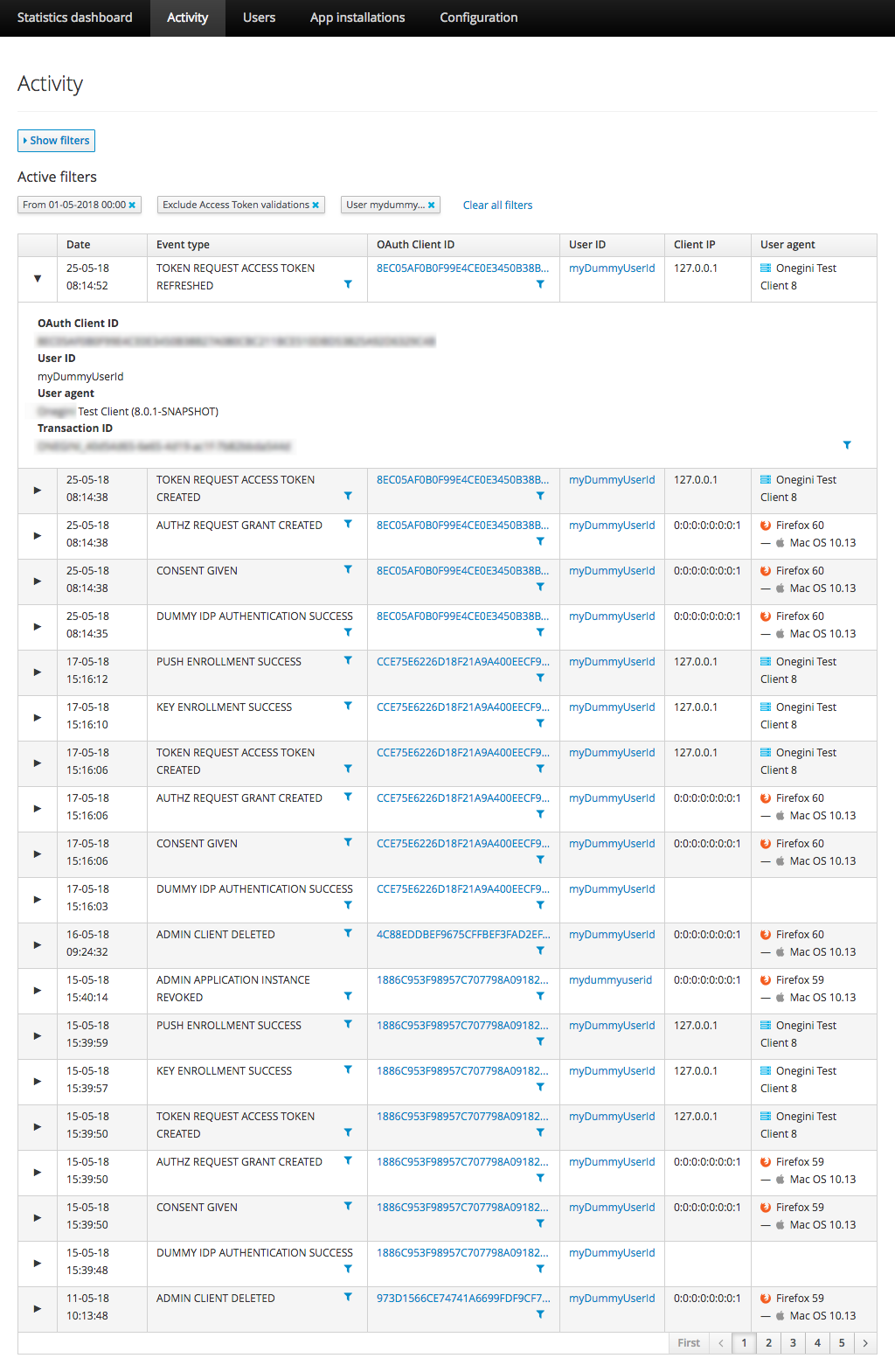The height and width of the screenshot is (1372, 895).
Task: Click the next page arrow
Action: coord(865,1342)
